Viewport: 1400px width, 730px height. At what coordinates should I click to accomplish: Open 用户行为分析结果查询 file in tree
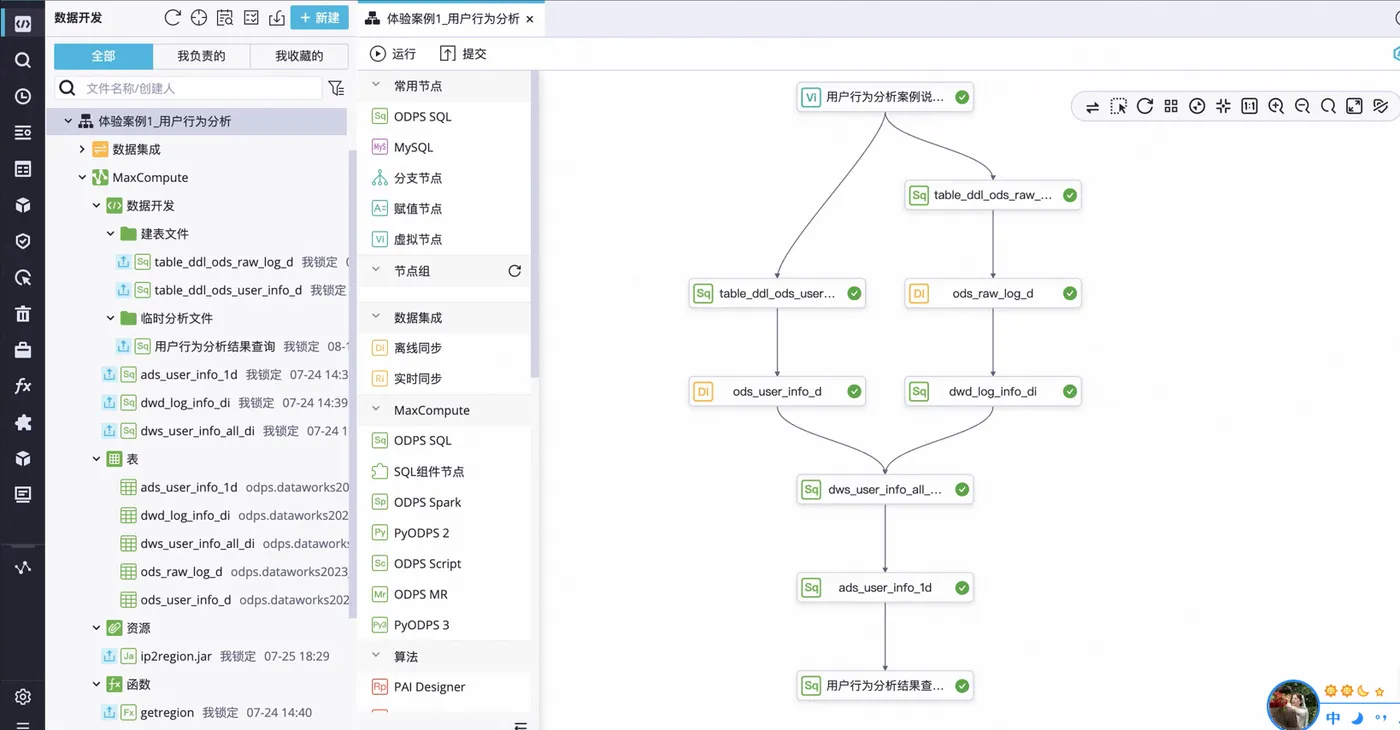pyautogui.click(x=214, y=346)
